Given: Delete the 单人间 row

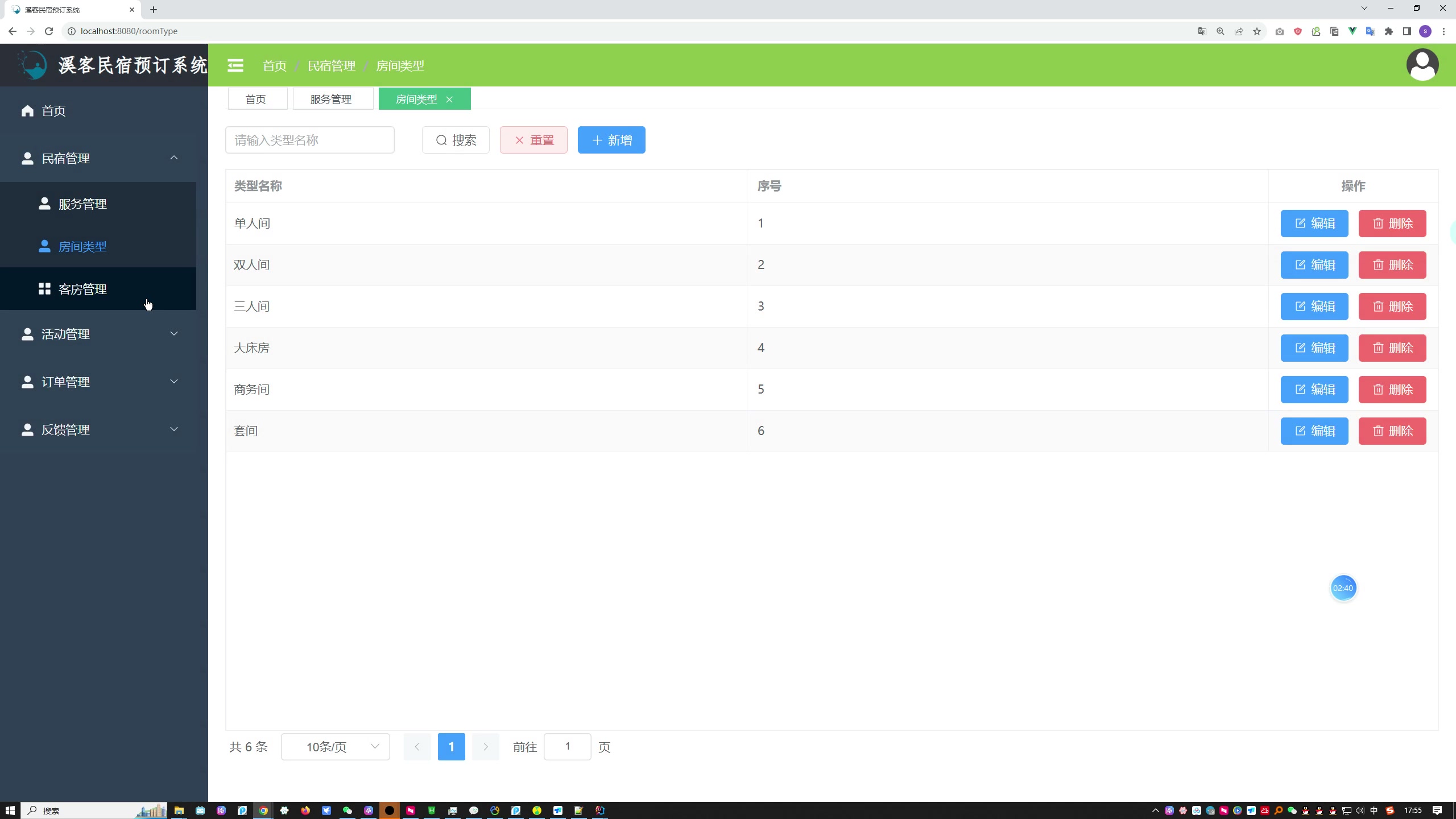Looking at the screenshot, I should click(1392, 224).
